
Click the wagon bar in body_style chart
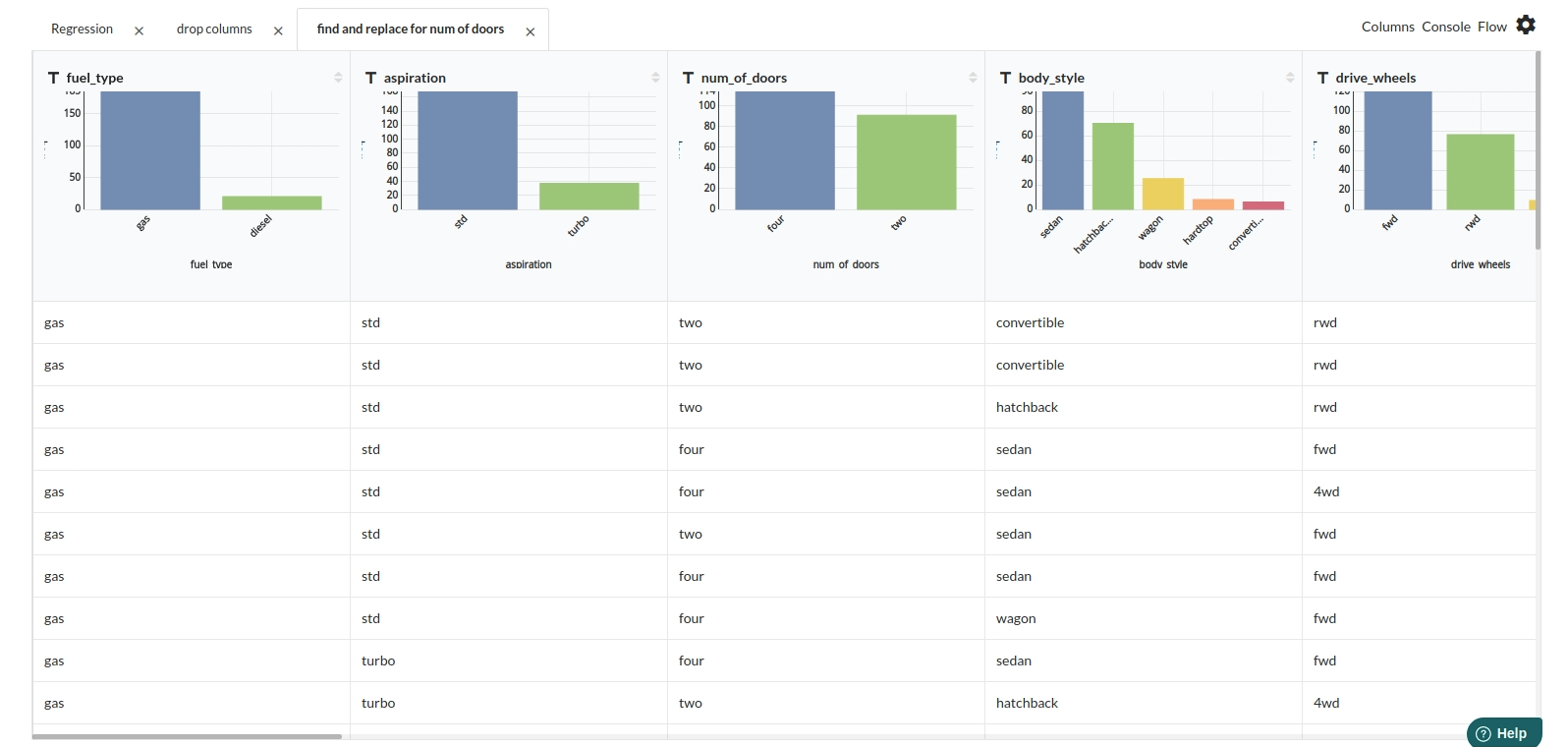(1163, 194)
